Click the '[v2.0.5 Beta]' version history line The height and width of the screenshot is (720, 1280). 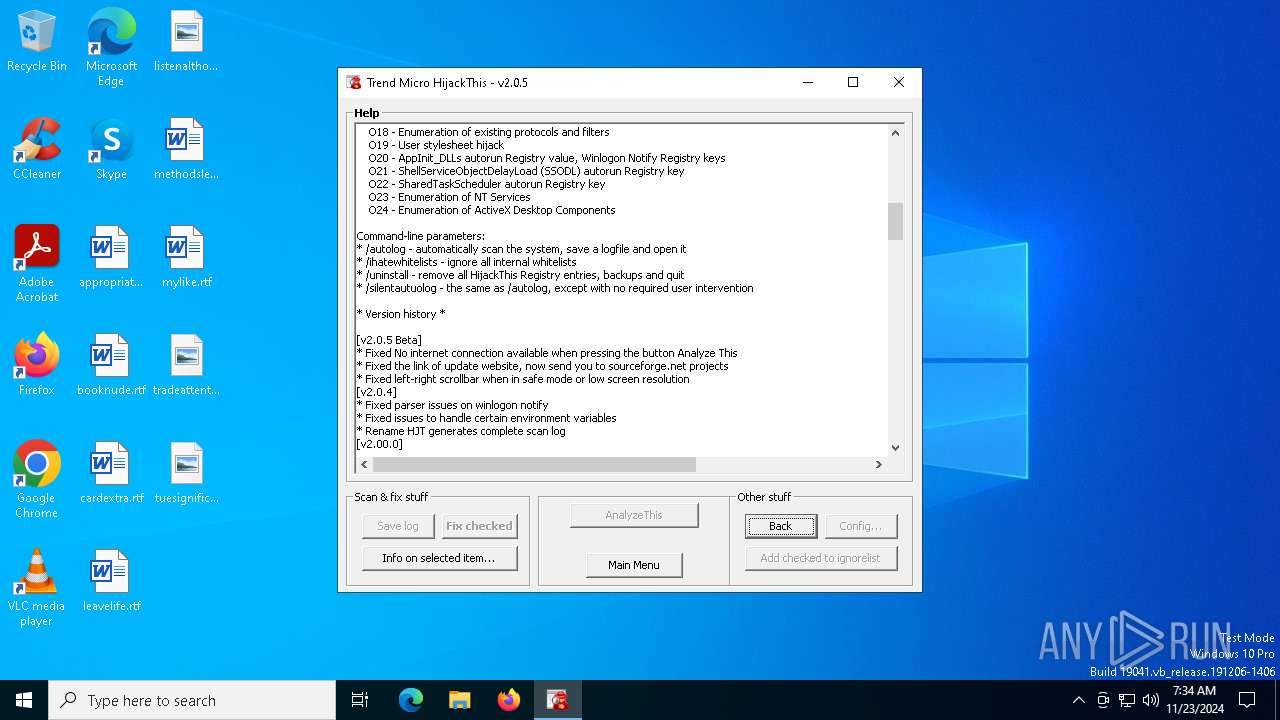coord(389,340)
